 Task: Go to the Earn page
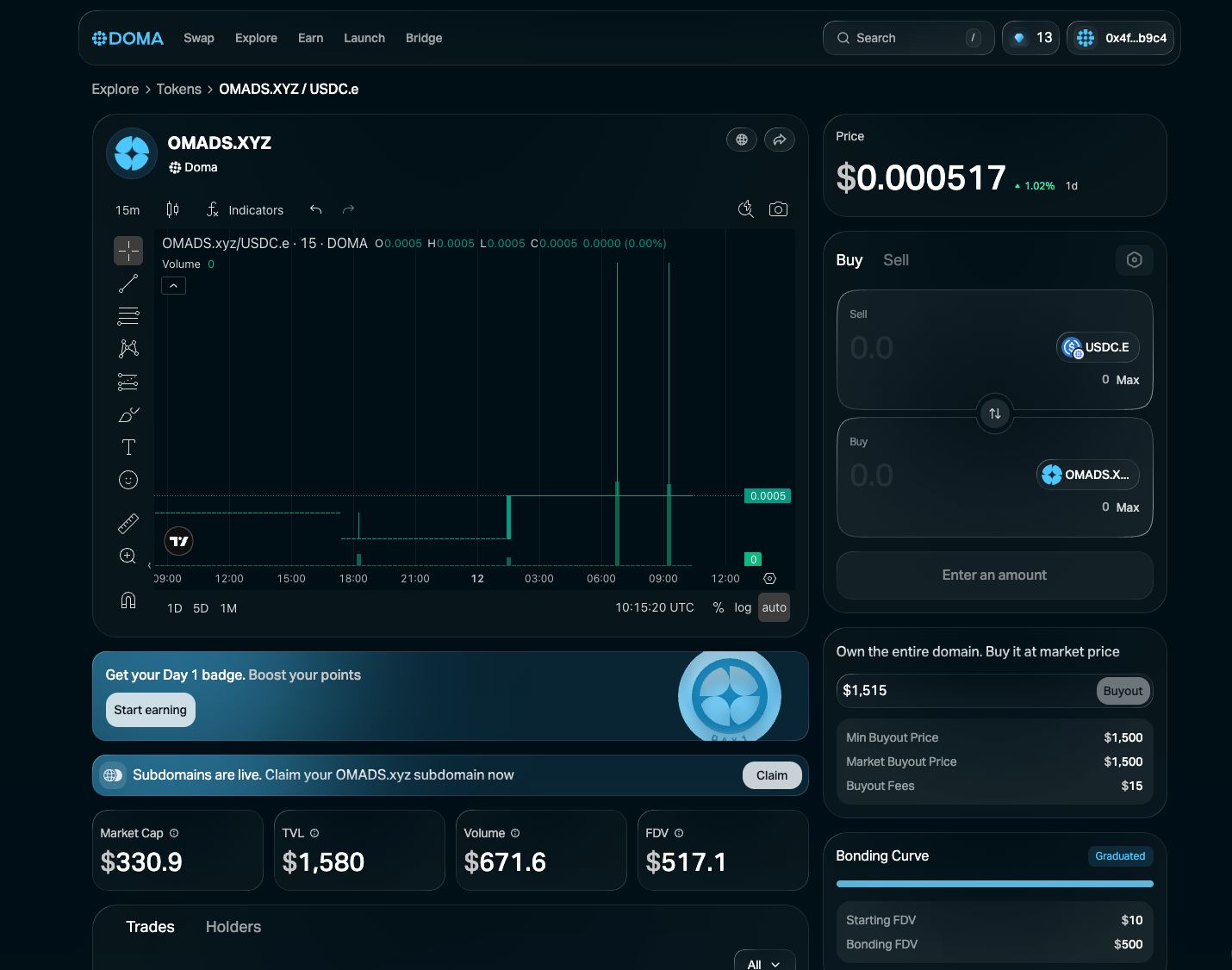(310, 38)
